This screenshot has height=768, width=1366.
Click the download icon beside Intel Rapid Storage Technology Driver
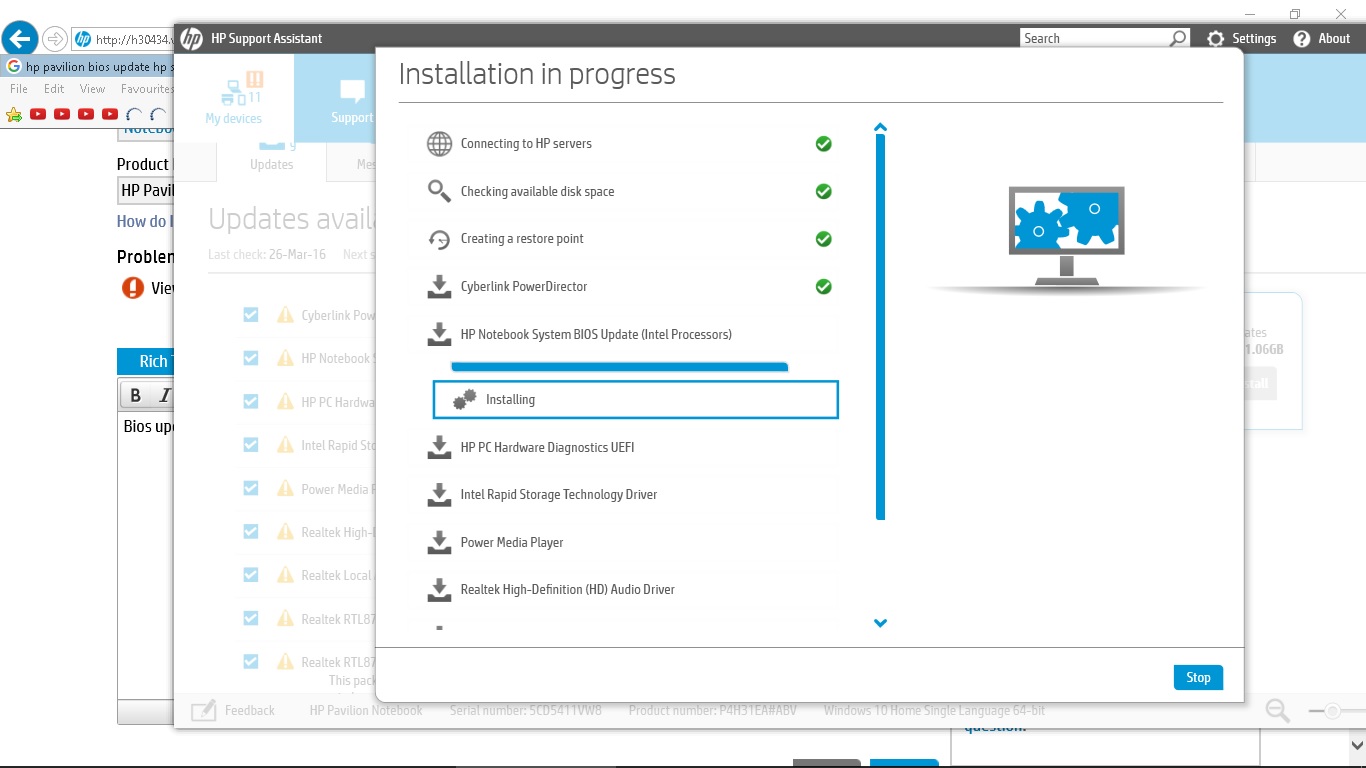tap(439, 495)
